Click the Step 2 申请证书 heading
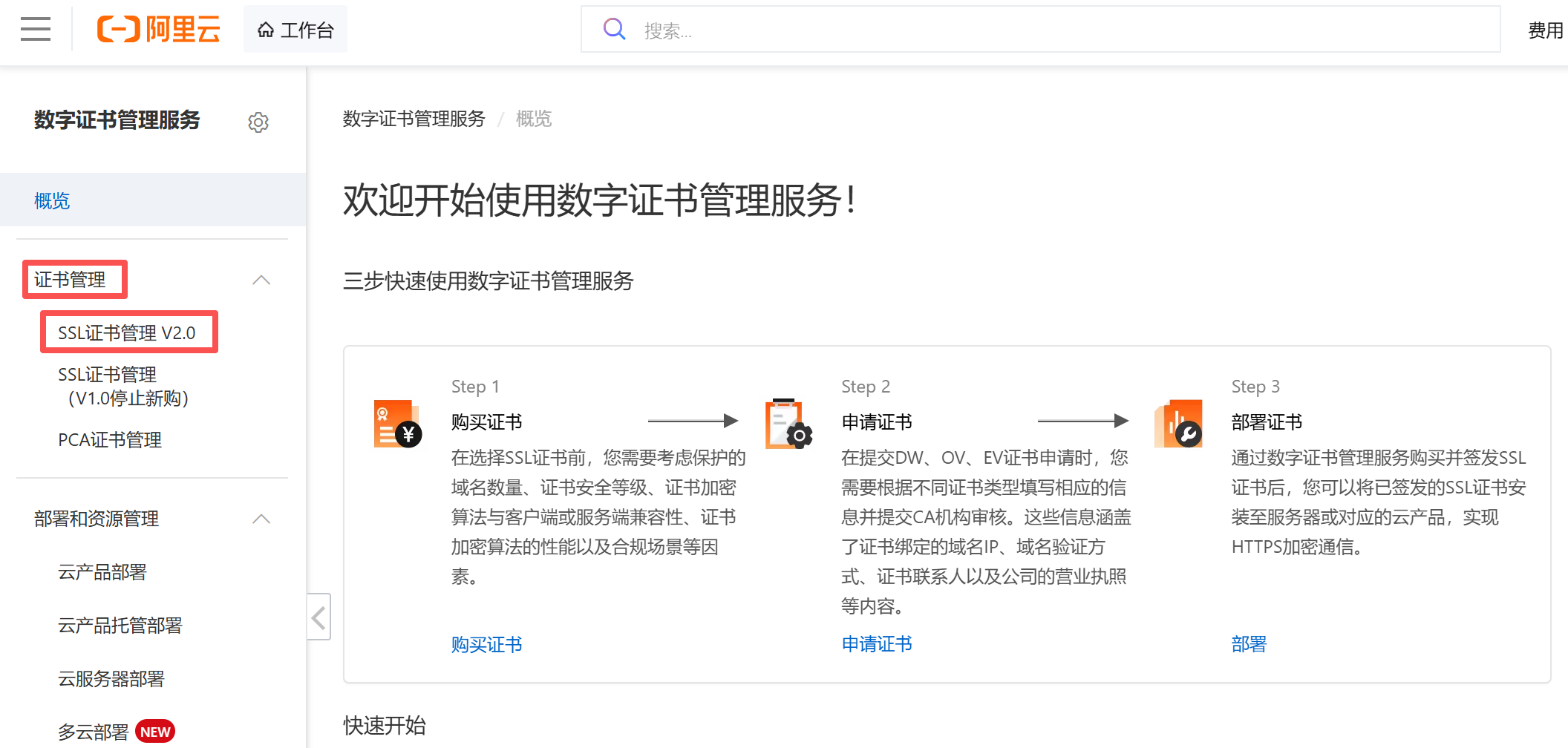 [877, 422]
